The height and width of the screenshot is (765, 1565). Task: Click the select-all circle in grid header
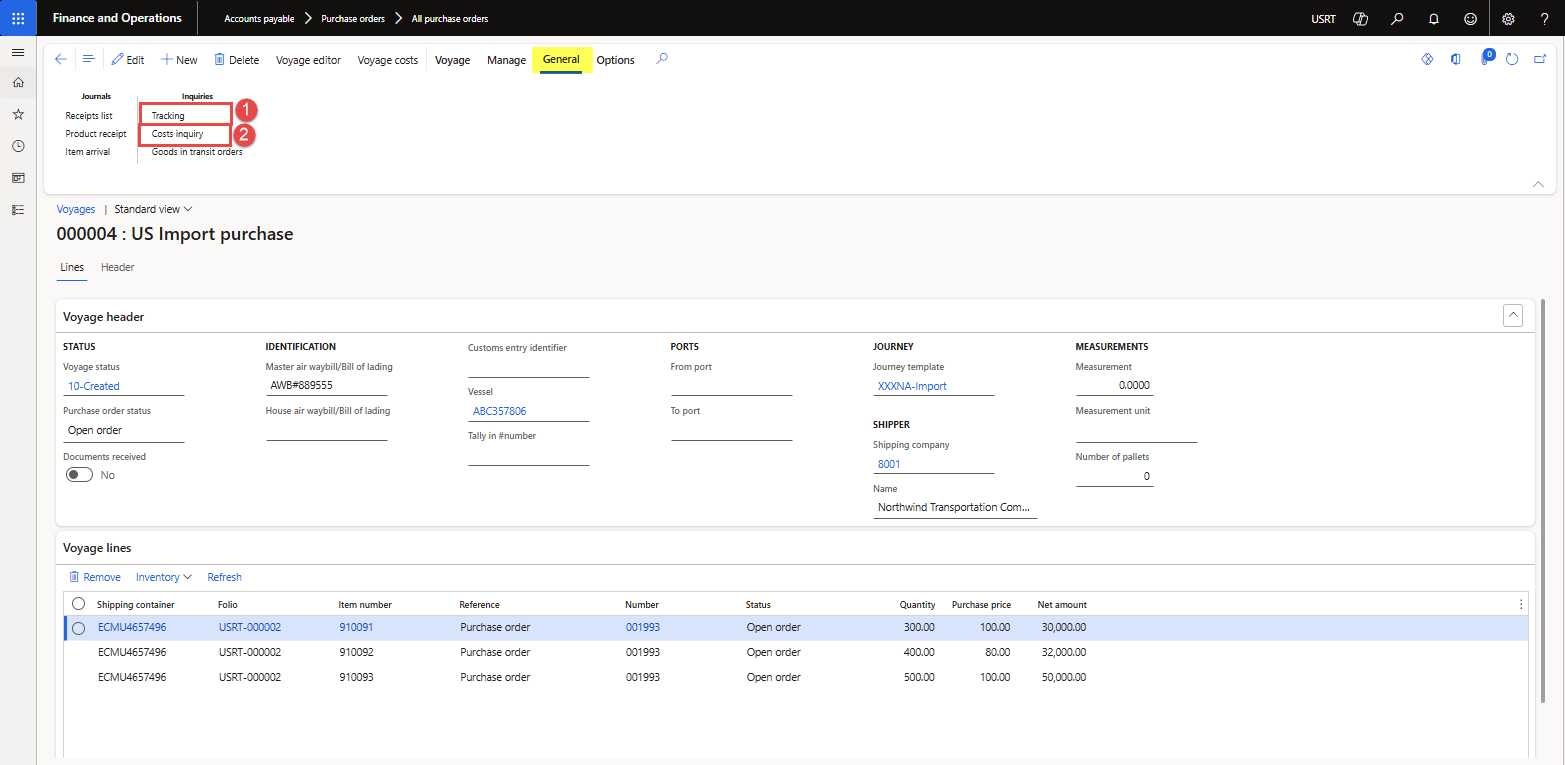coord(79,604)
